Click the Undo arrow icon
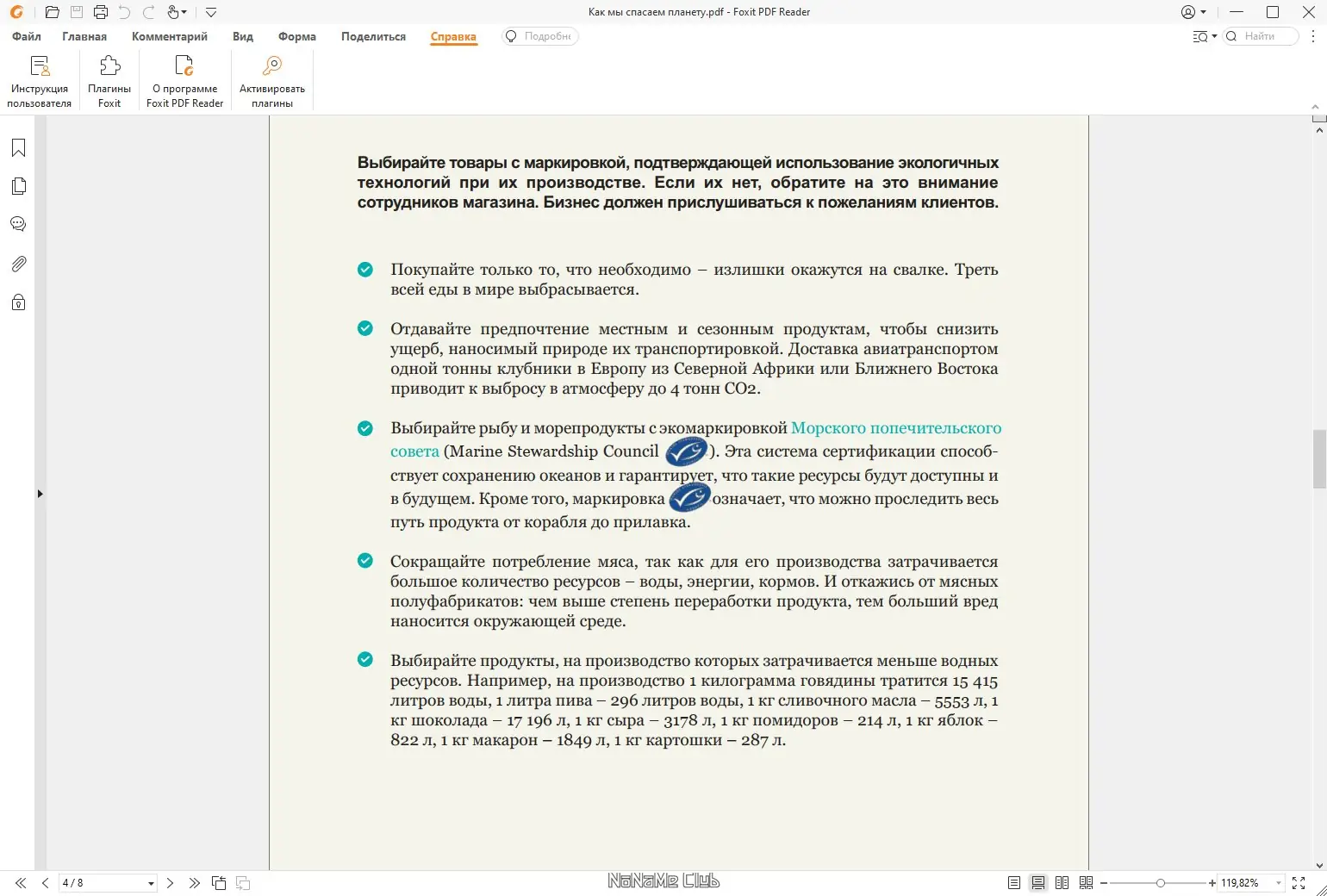The height and width of the screenshot is (896, 1327). (x=125, y=12)
